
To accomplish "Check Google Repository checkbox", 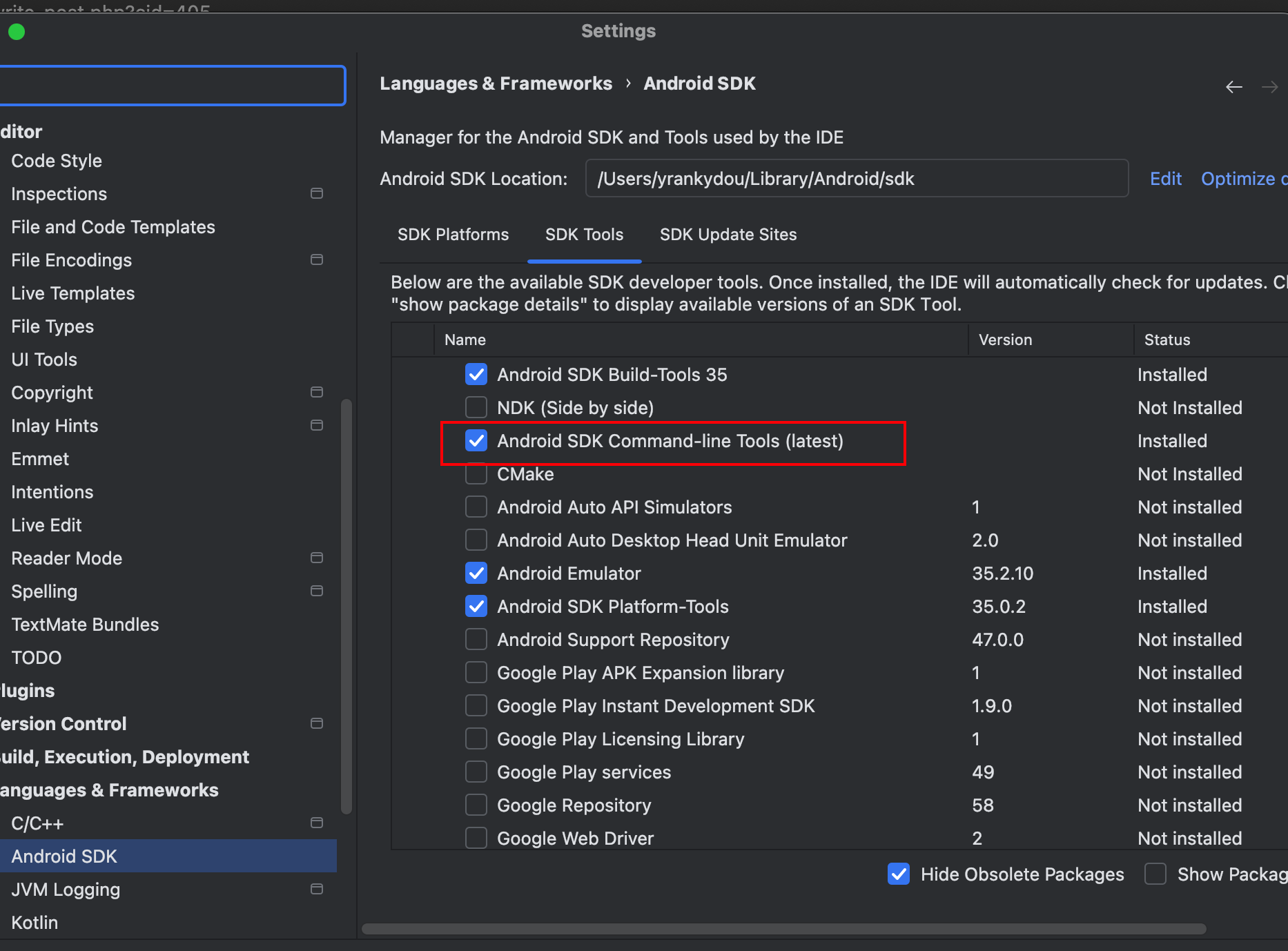I will [476, 805].
